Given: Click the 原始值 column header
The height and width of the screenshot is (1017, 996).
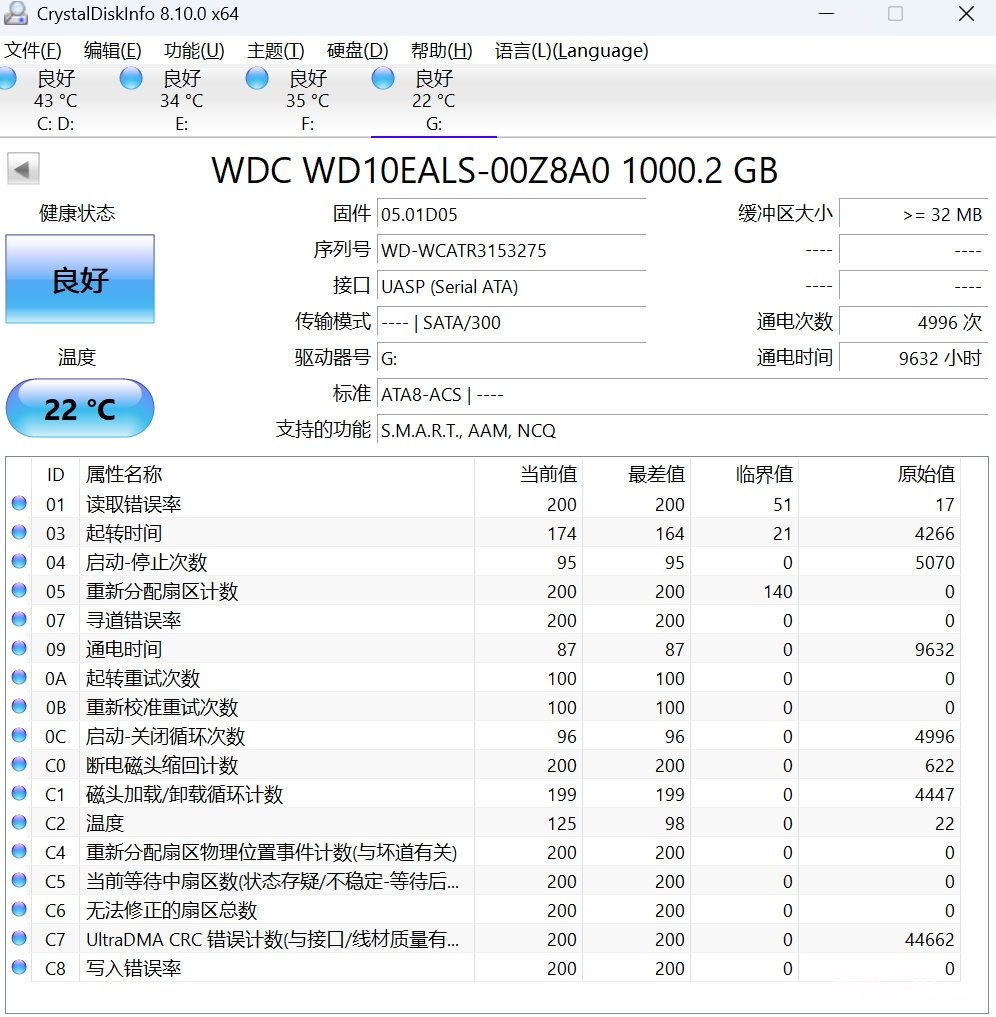Looking at the screenshot, I should click(x=925, y=474).
